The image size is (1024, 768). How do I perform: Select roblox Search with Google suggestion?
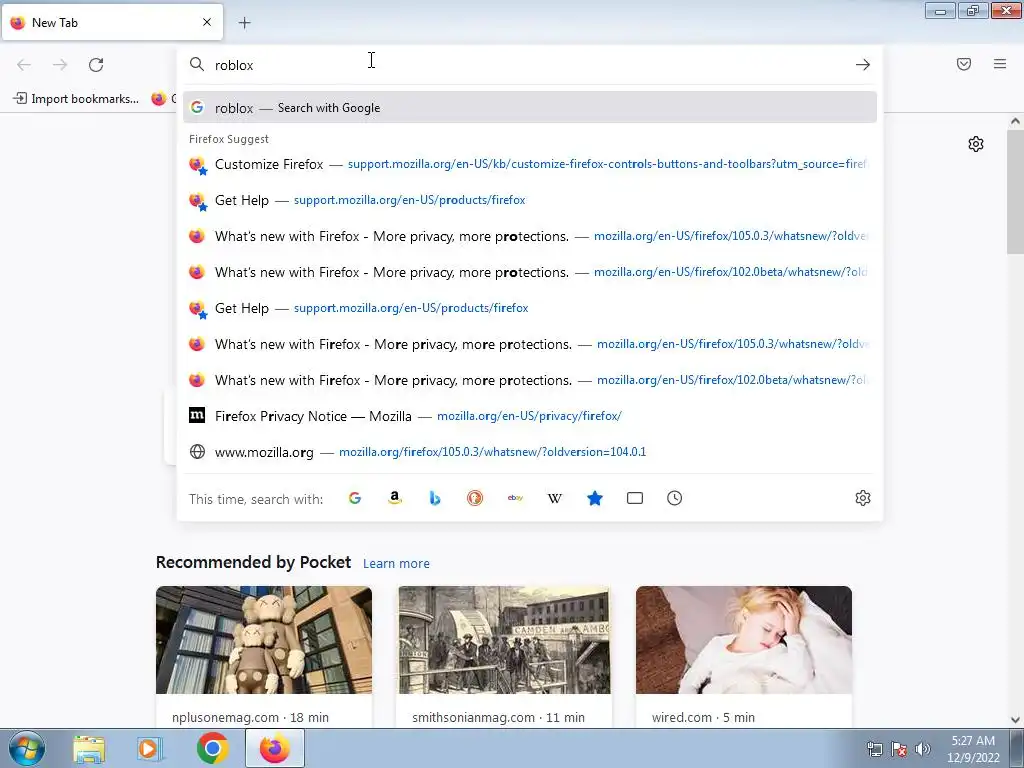(x=530, y=108)
